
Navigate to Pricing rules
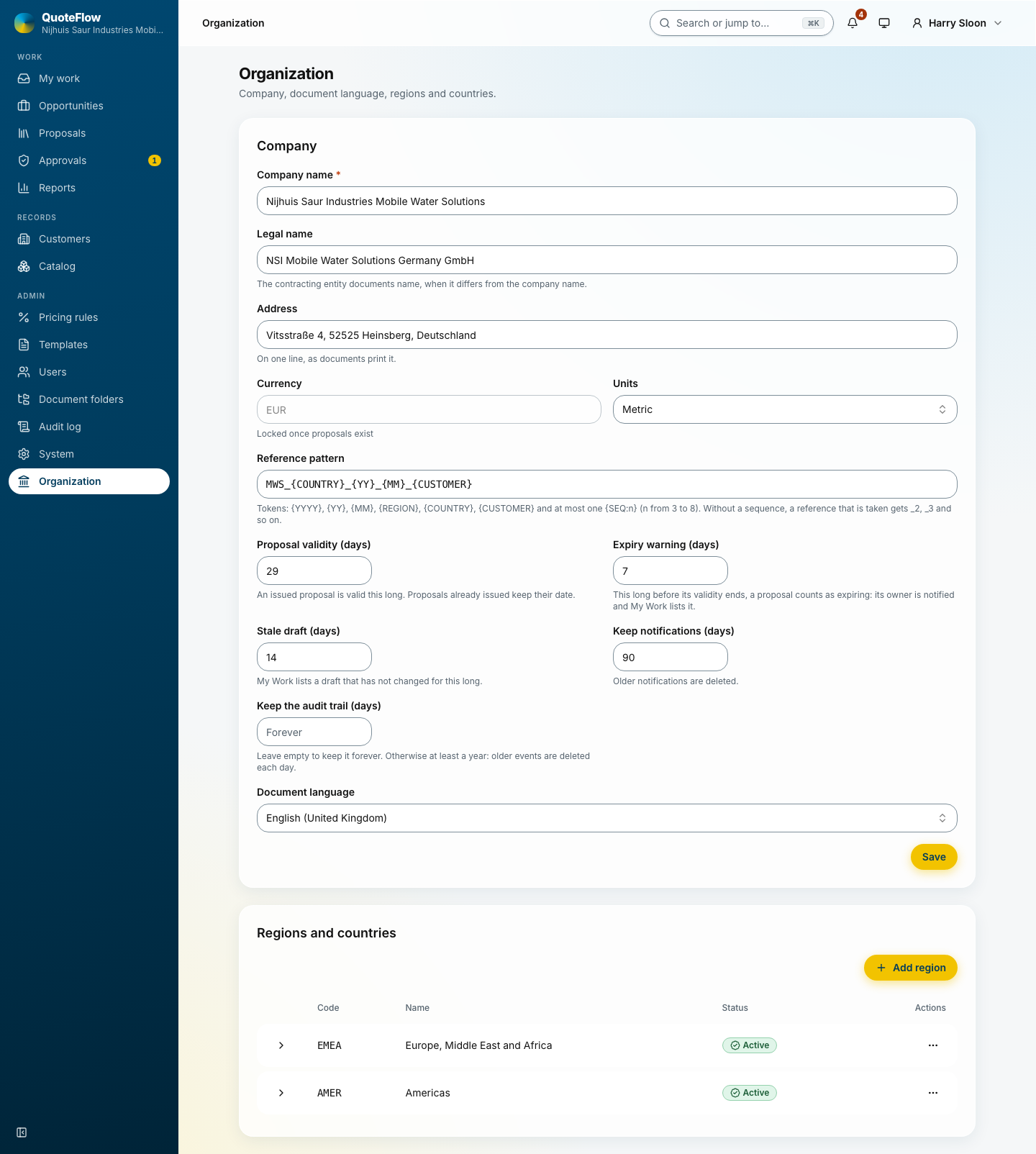coord(89,317)
